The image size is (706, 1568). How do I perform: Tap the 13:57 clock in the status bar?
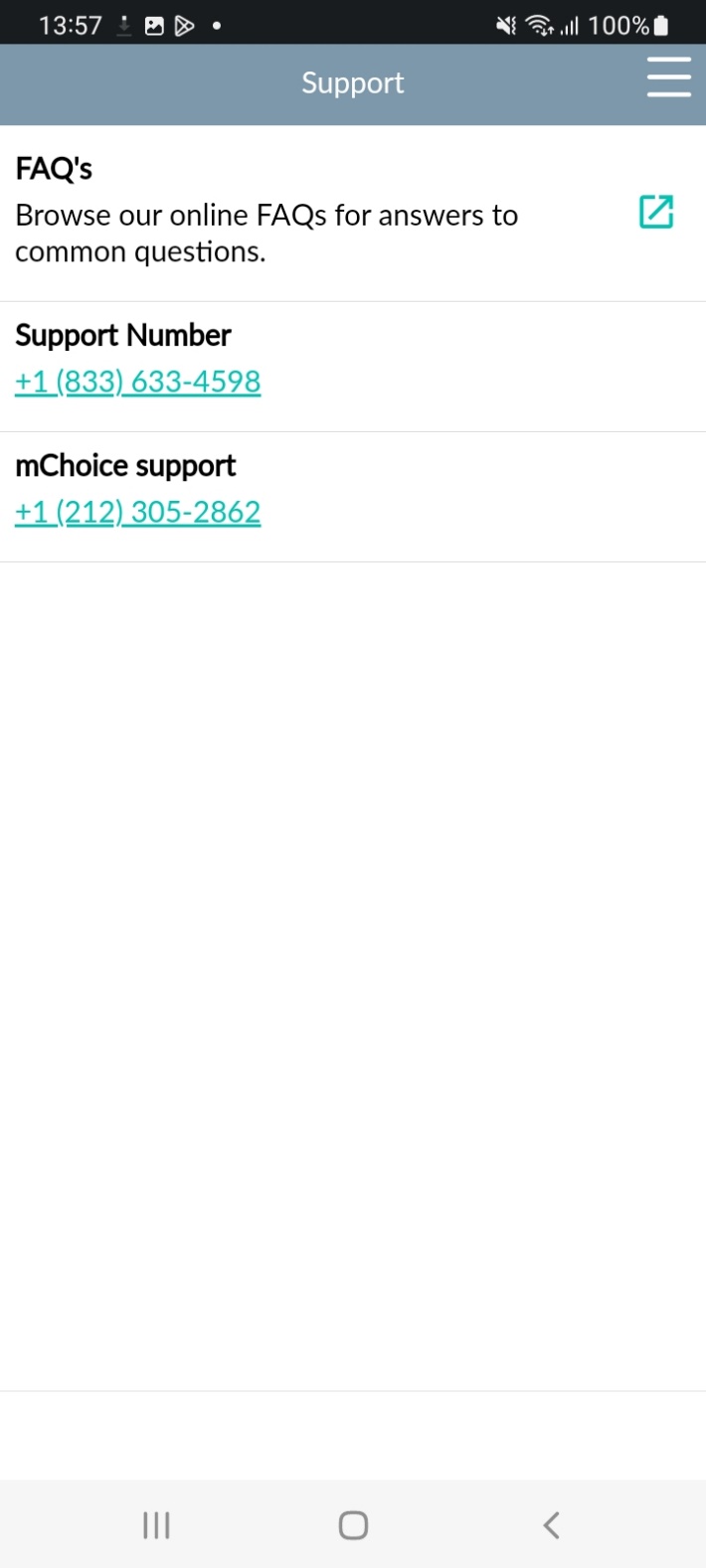(x=71, y=26)
